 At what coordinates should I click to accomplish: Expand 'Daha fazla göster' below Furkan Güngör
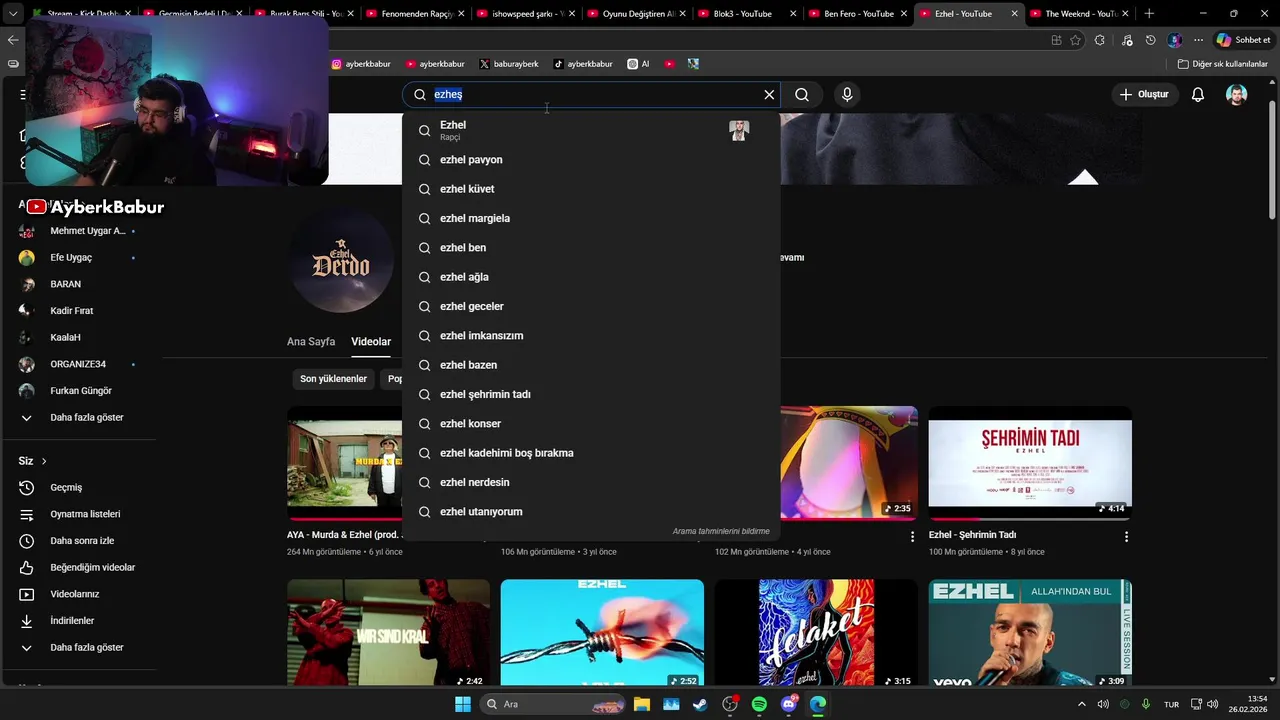(x=80, y=417)
